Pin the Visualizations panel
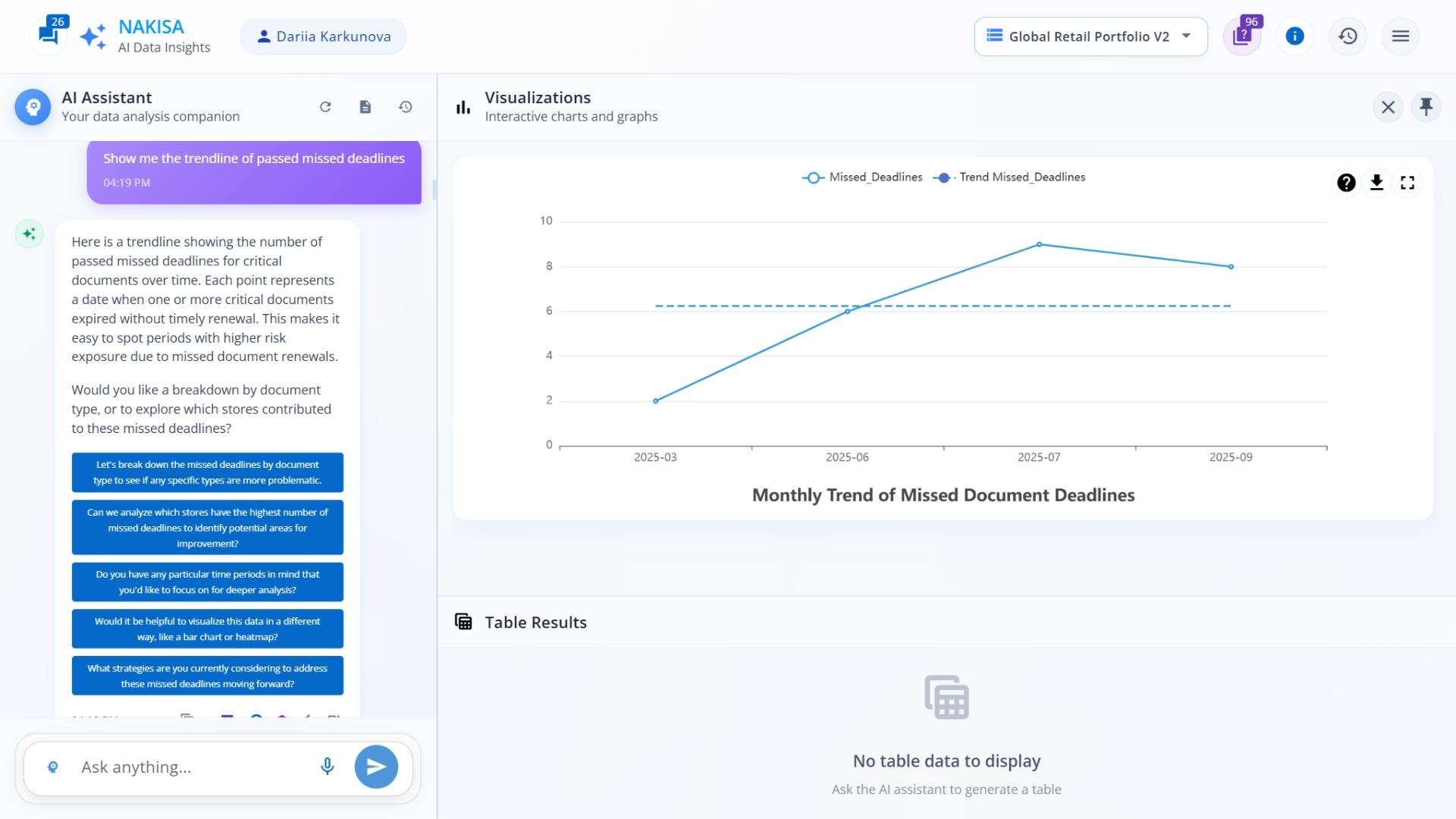The height and width of the screenshot is (819, 1456). (x=1426, y=107)
